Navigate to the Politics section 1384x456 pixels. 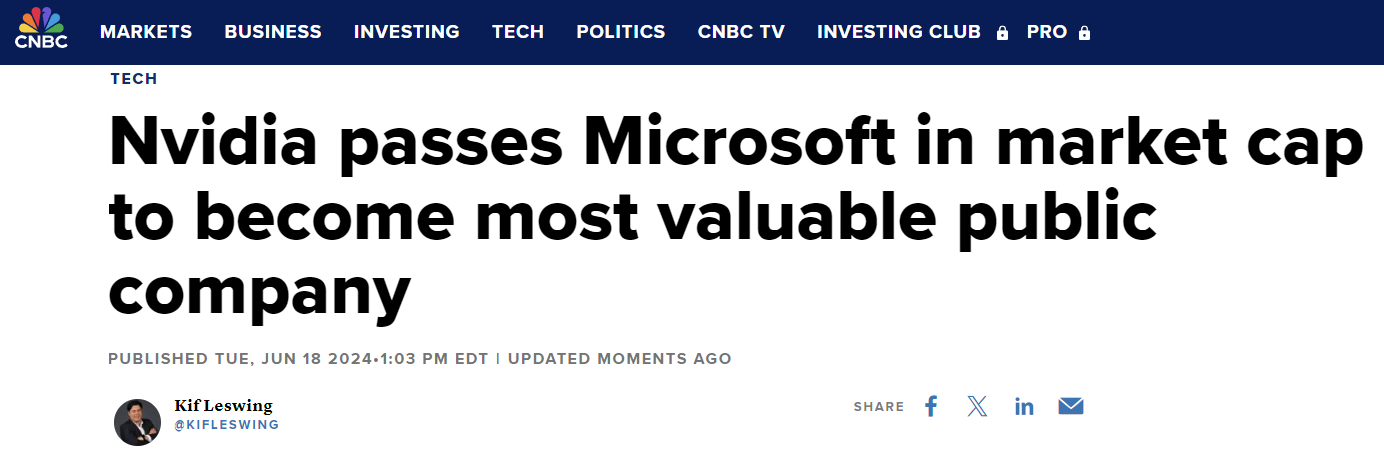[x=621, y=32]
